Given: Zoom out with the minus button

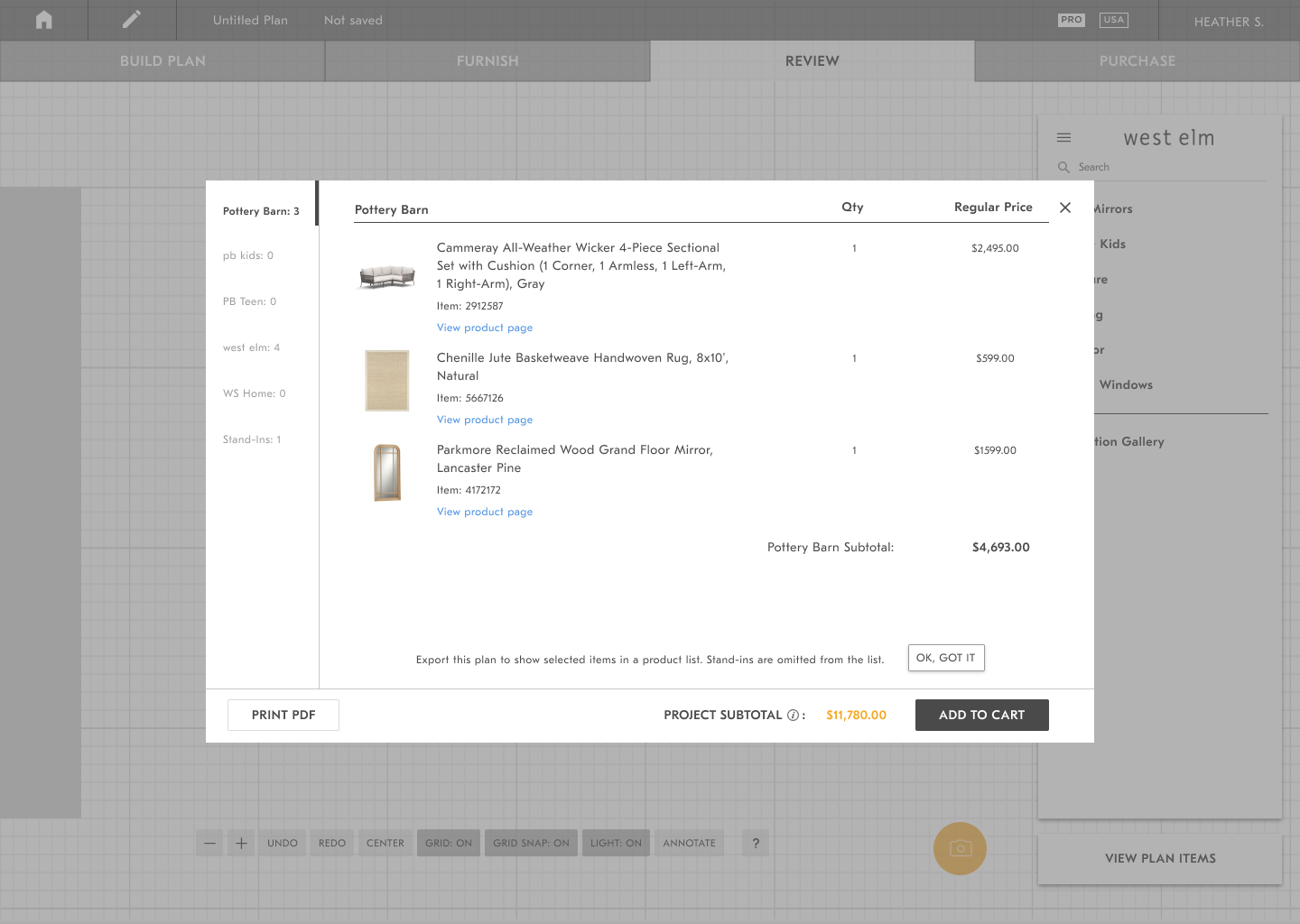Looking at the screenshot, I should [x=209, y=843].
